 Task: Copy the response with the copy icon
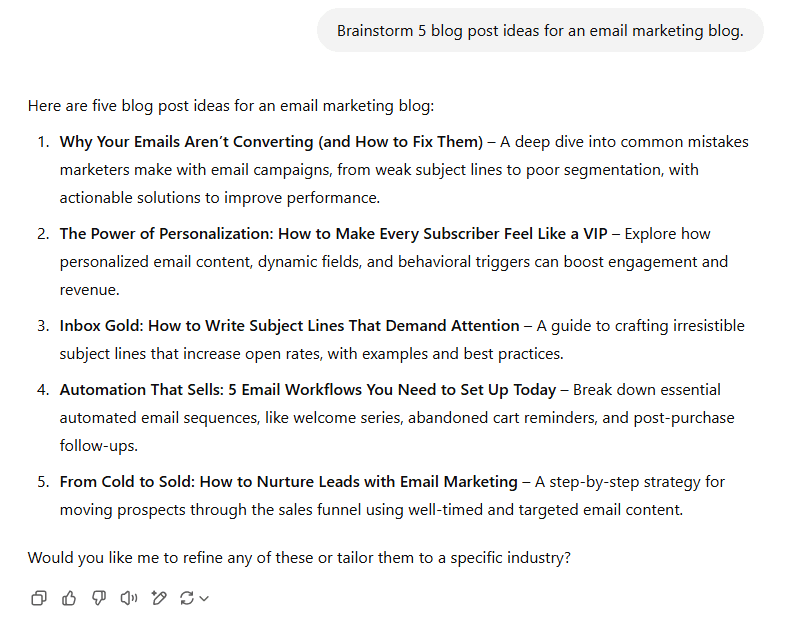39,598
